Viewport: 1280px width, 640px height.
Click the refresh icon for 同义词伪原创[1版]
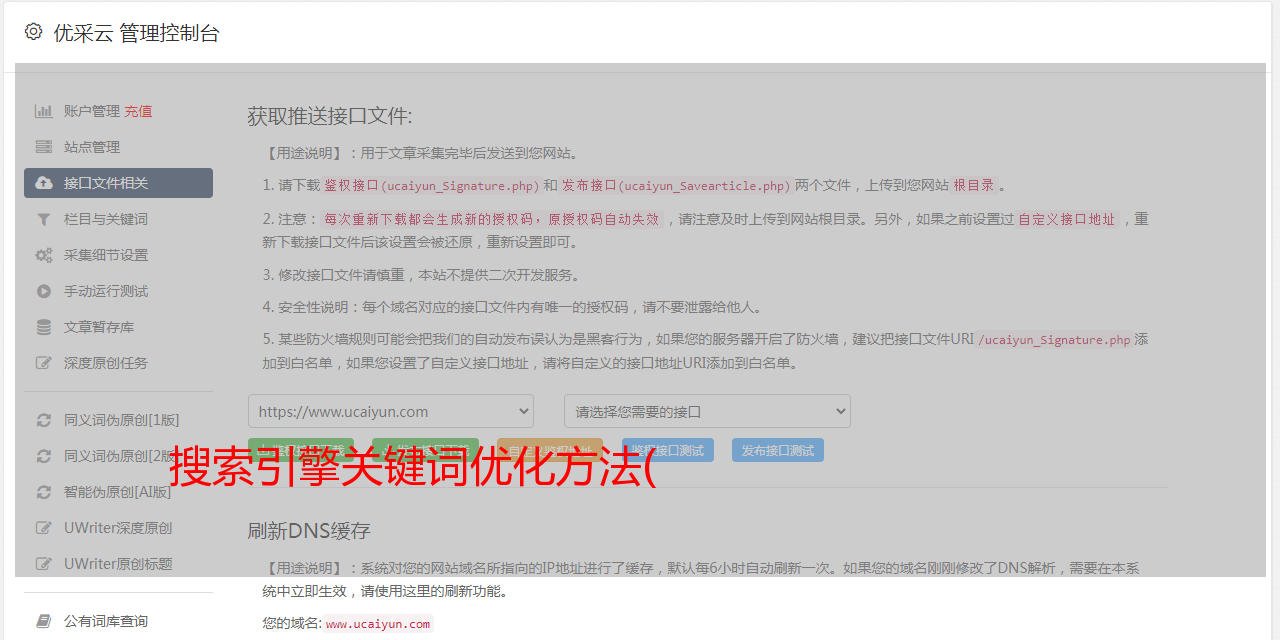click(x=44, y=420)
